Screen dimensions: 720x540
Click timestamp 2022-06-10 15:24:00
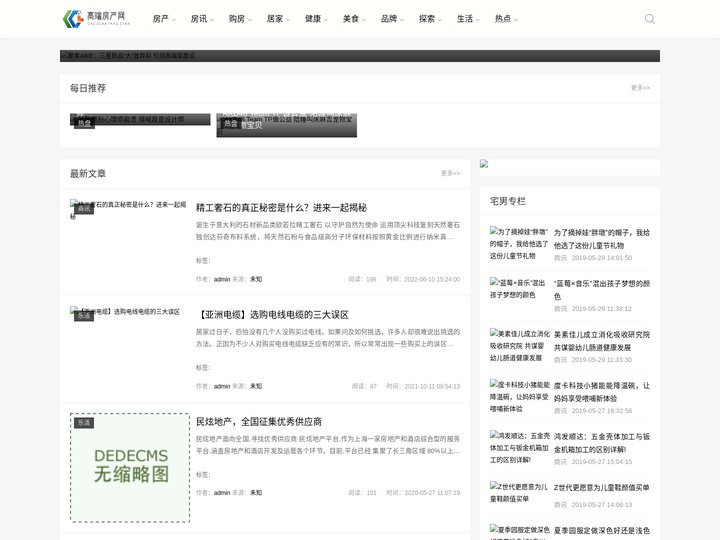click(x=432, y=279)
